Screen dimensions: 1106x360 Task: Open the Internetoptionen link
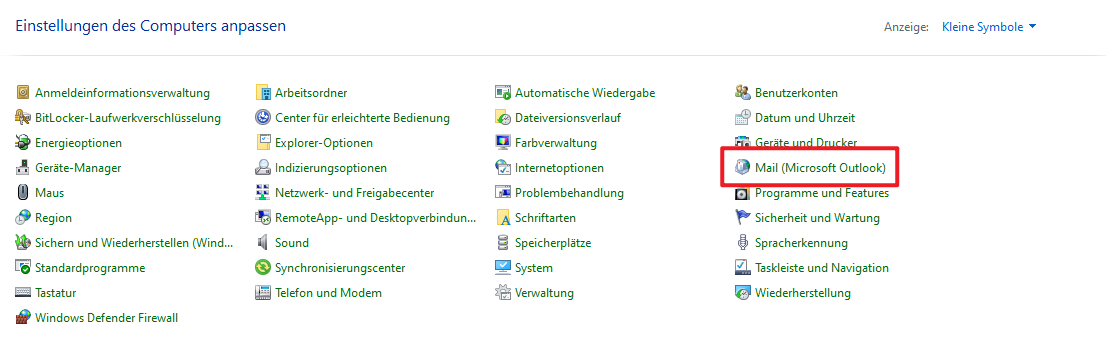pos(559,168)
